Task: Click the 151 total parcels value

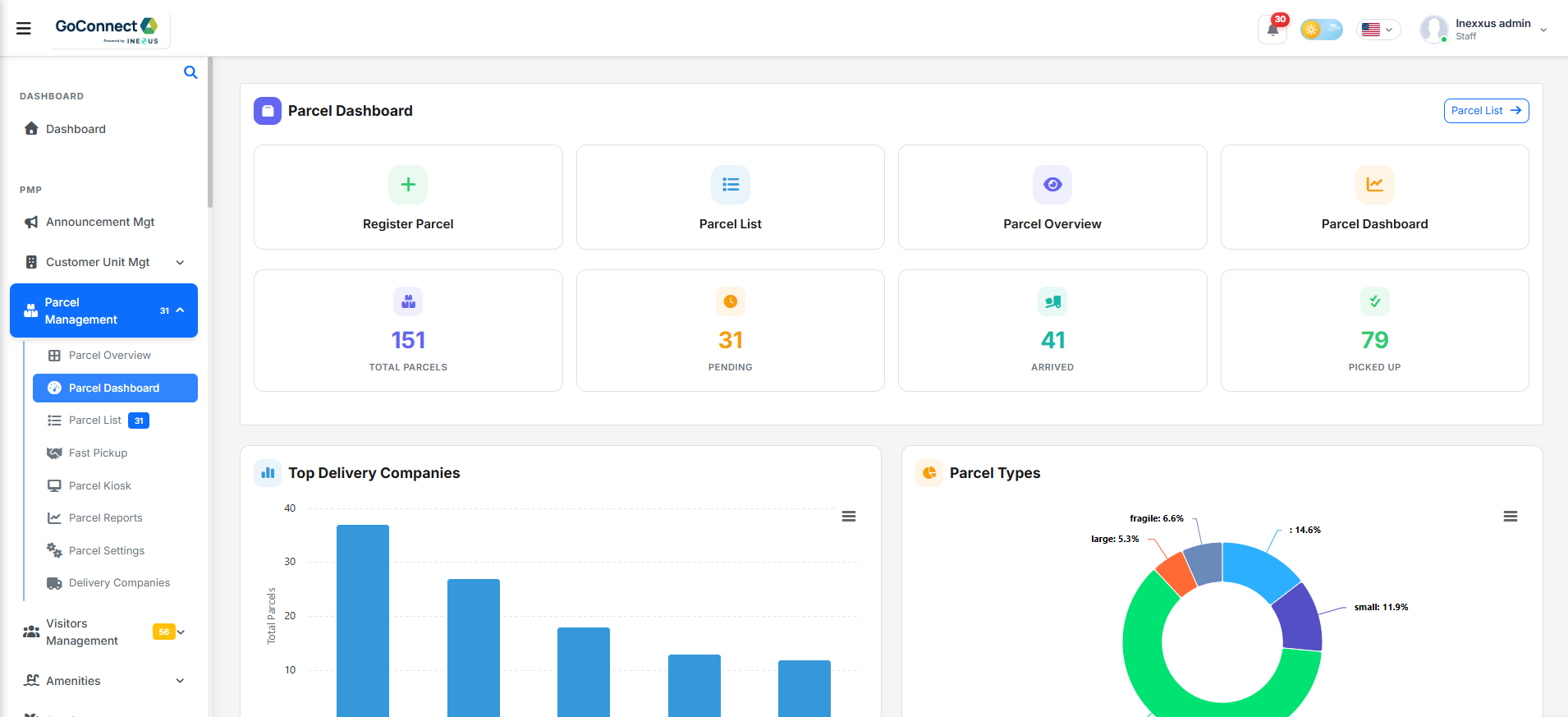Action: tap(408, 340)
